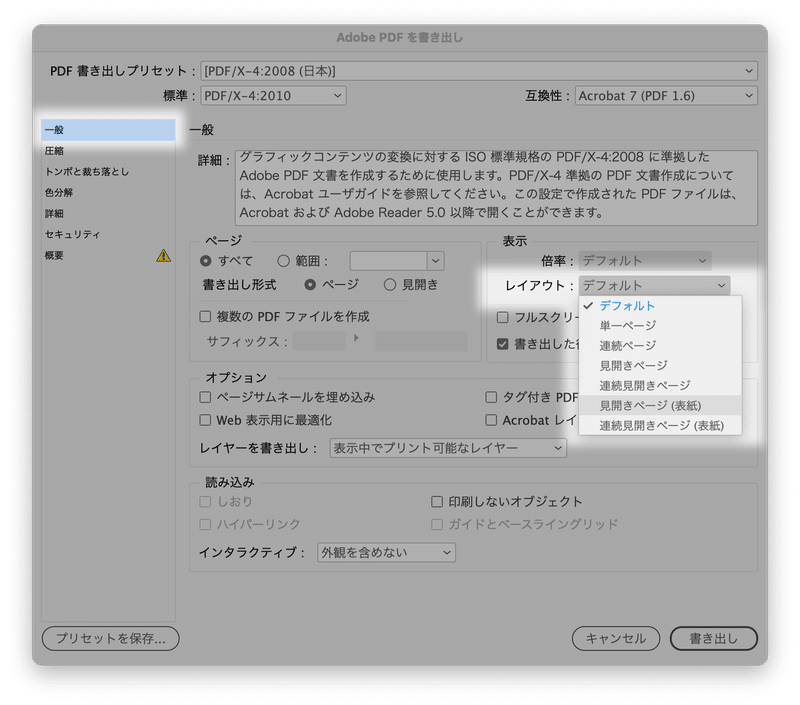Open the レイヤーを書き出し dropdown
Screen dimensions: 800x705
tap(448, 448)
